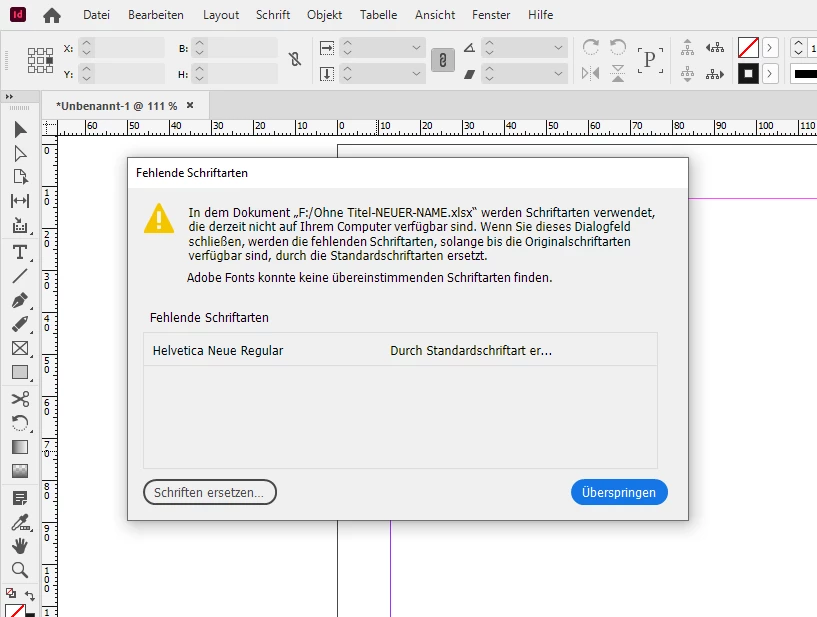Select the Content Collector tool
Image resolution: width=817 pixels, height=617 pixels.
click(20, 225)
